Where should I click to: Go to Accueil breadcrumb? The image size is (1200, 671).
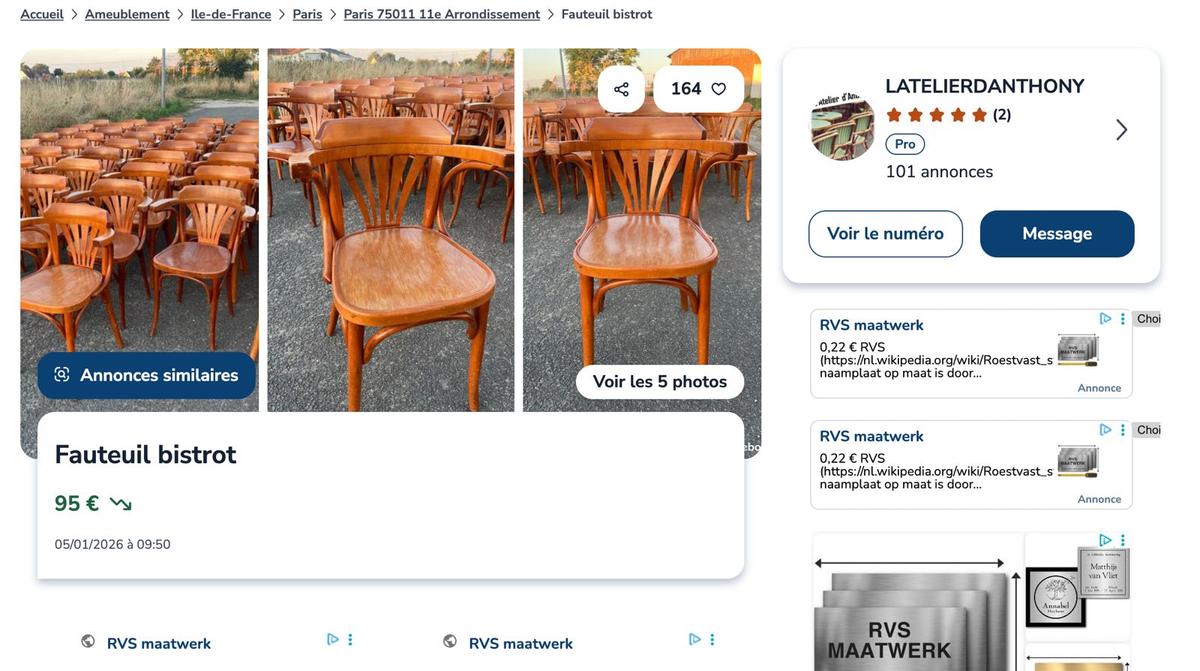pos(42,14)
